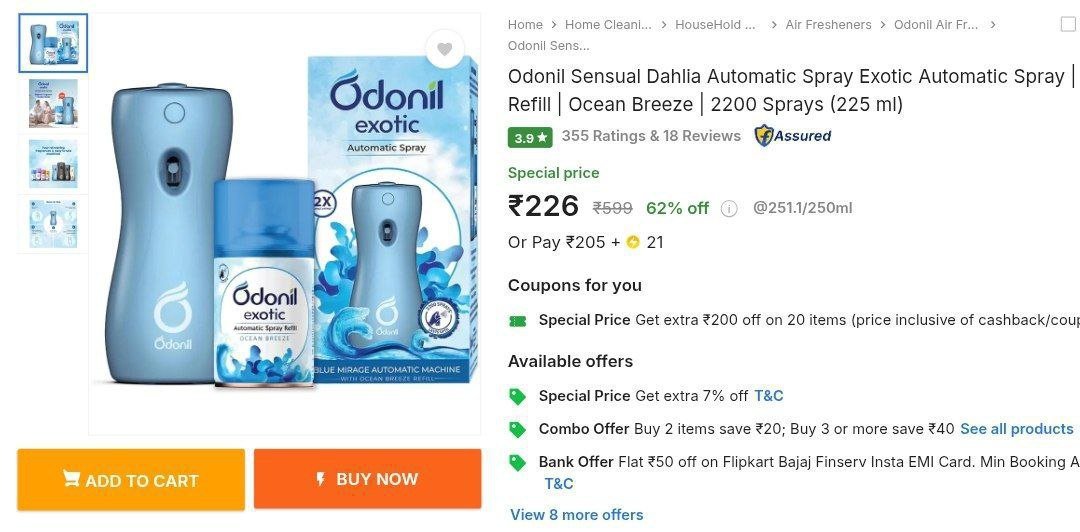Add product to wishlist with heart icon
The image size is (1080, 532).
coord(444,49)
